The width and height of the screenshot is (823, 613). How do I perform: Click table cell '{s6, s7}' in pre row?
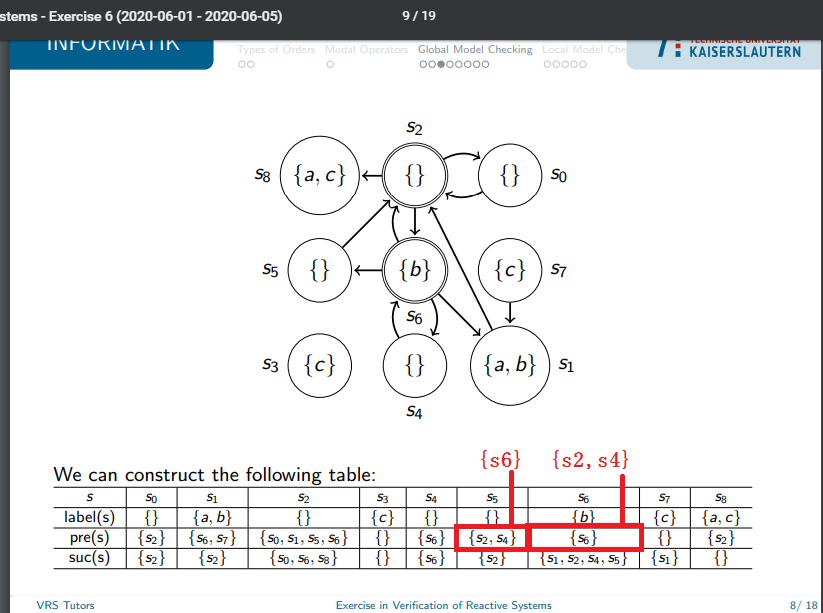(212, 538)
